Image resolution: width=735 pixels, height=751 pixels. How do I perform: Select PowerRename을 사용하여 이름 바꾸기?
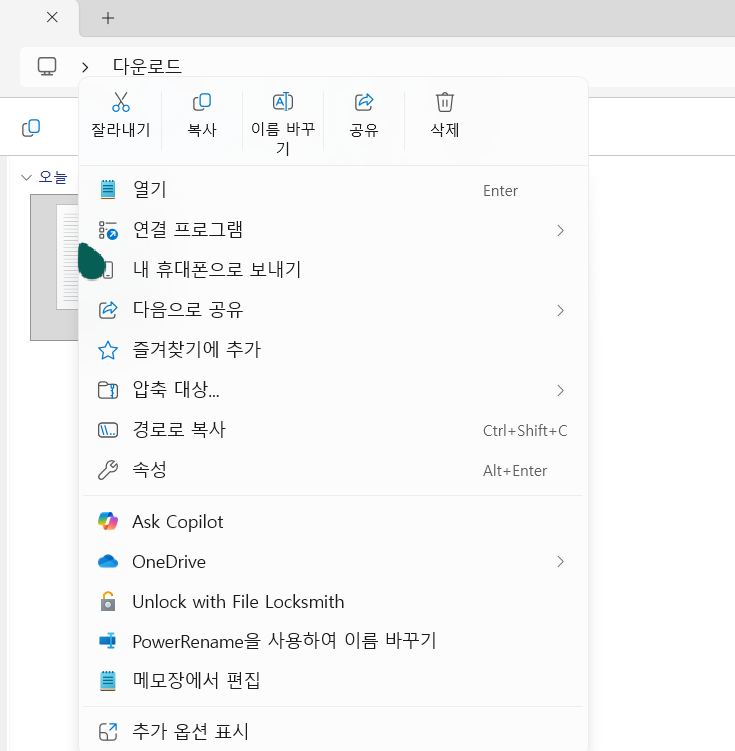point(284,641)
